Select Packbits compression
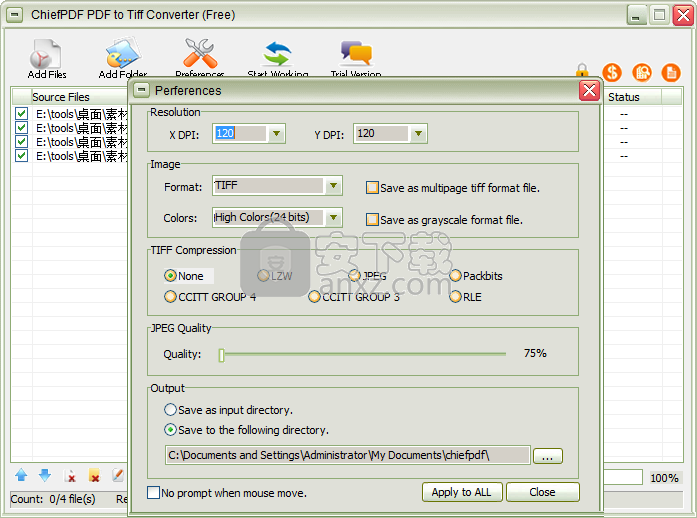Screen dimensions: 697x518 tap(455, 276)
